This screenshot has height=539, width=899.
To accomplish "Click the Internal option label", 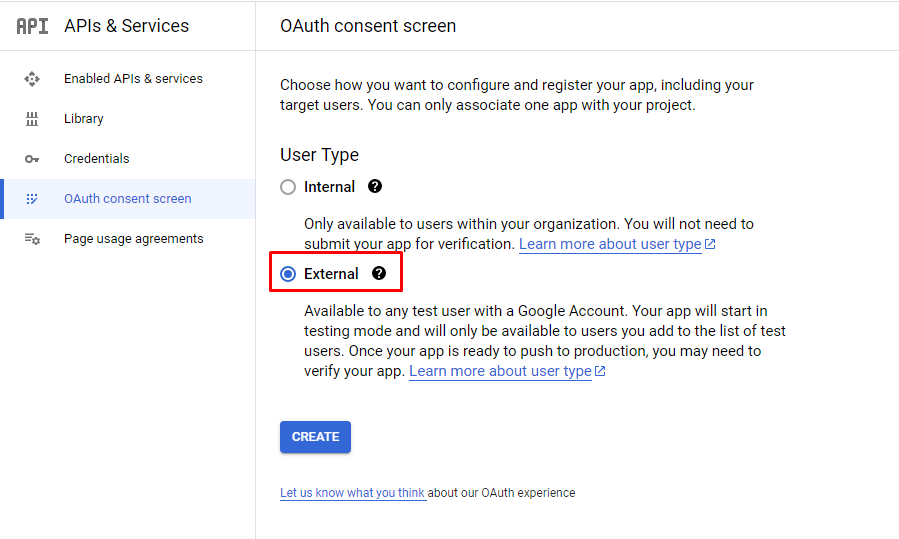I will coord(330,187).
